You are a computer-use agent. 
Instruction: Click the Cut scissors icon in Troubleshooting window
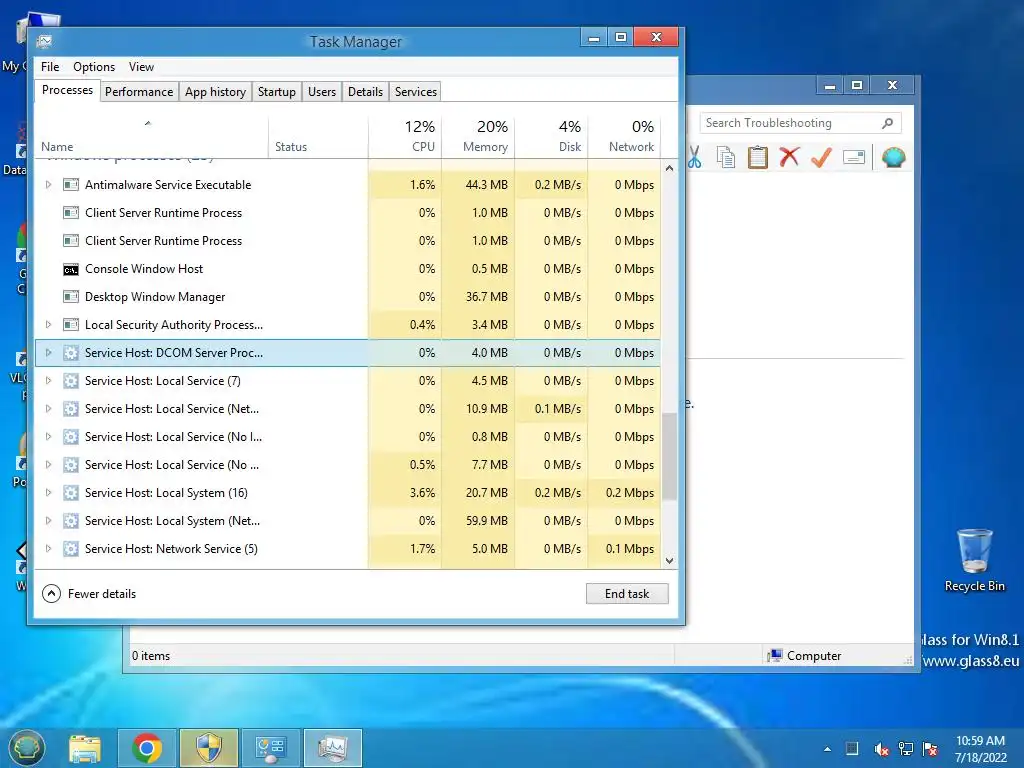click(x=694, y=157)
